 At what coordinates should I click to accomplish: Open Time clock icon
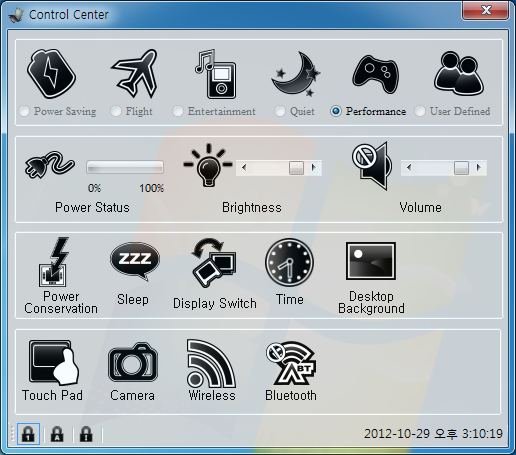289,262
